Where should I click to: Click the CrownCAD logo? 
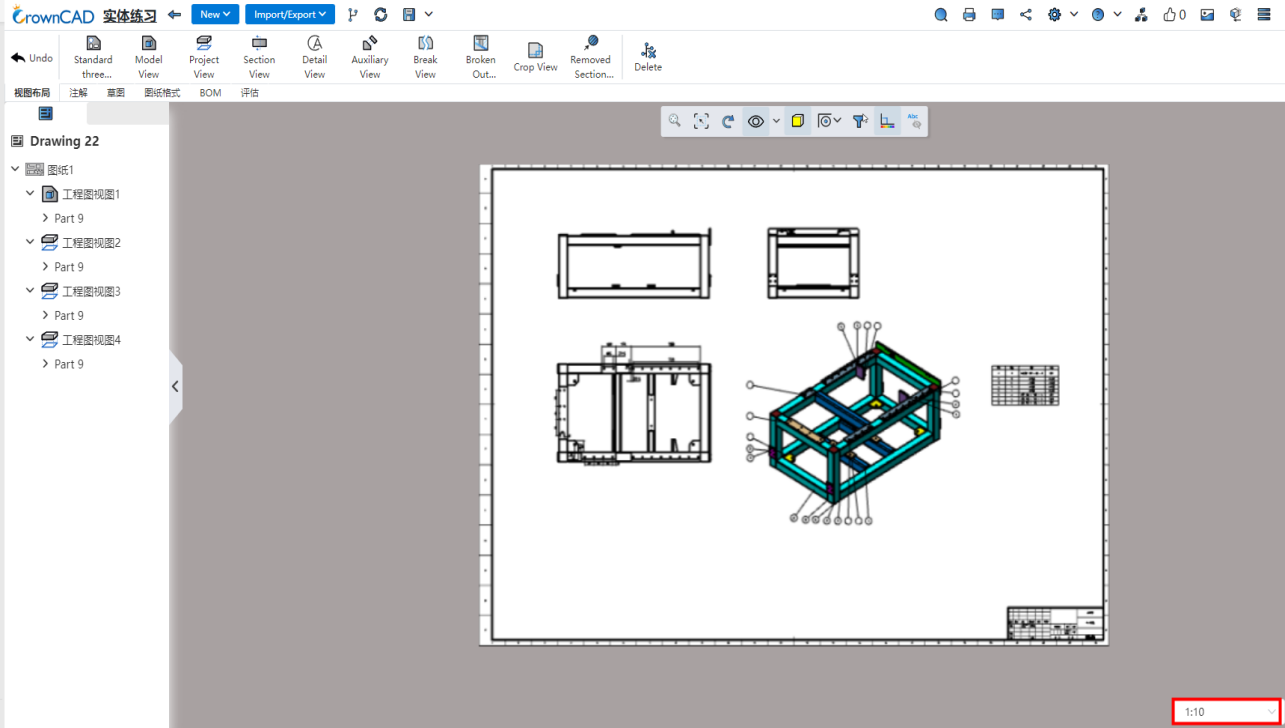(52, 15)
